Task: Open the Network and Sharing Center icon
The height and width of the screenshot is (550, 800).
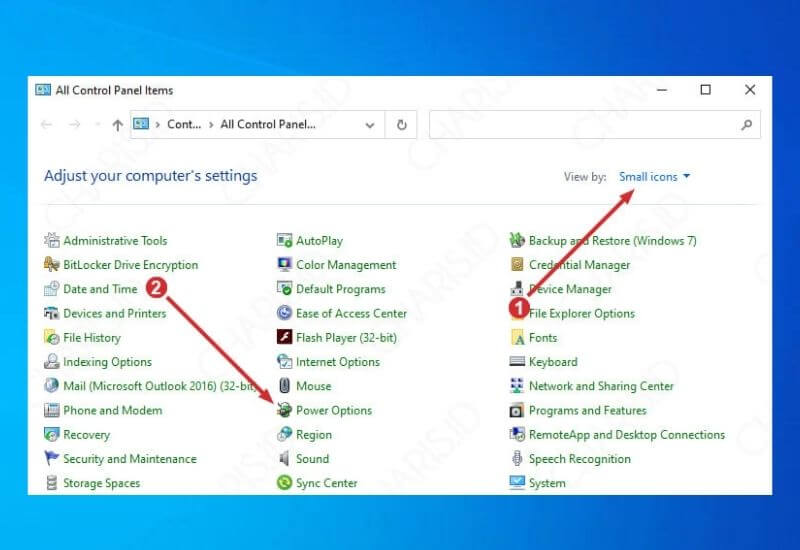Action: [x=517, y=387]
